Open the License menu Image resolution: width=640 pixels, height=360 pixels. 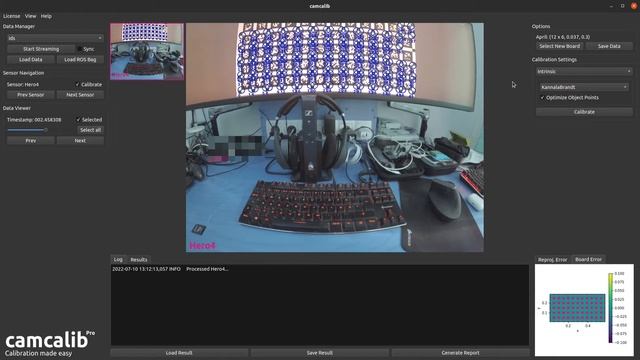click(11, 16)
